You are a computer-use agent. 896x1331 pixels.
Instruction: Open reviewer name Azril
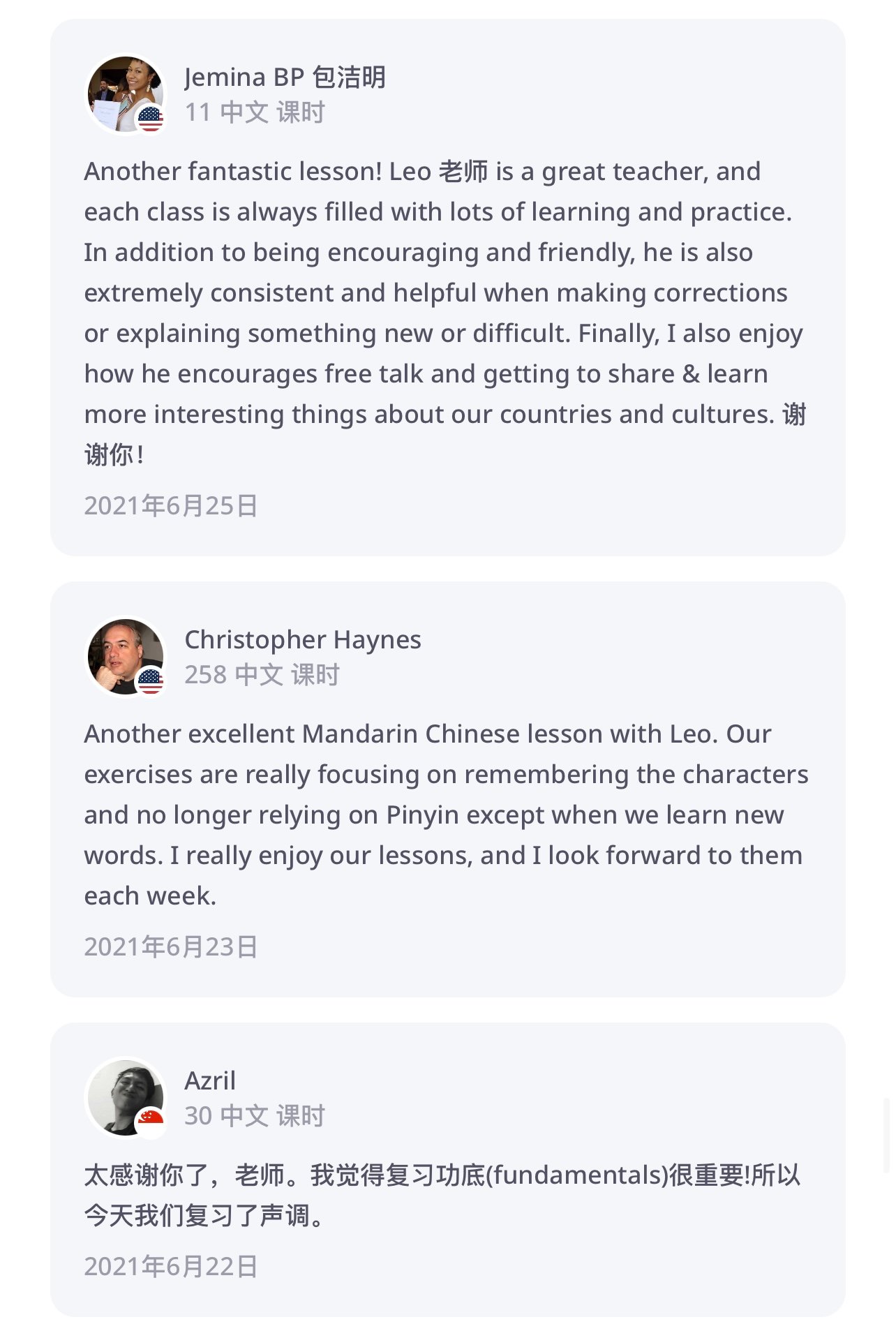pyautogui.click(x=210, y=1080)
